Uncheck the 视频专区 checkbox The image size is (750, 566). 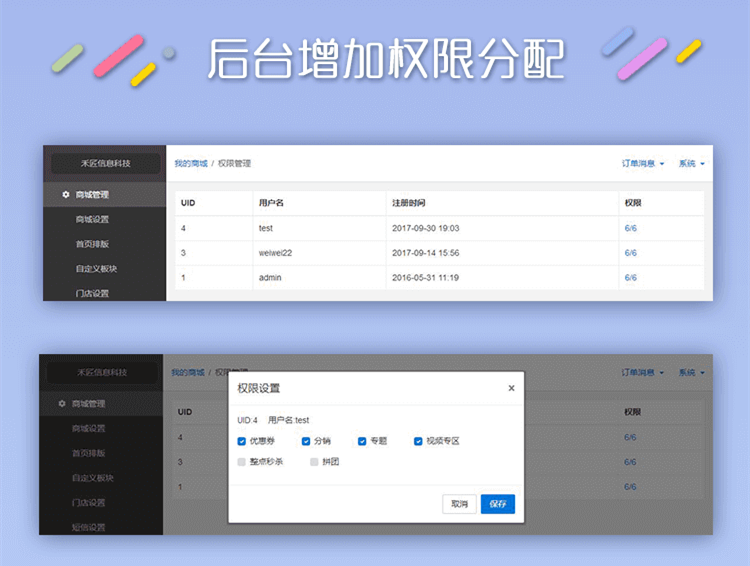tap(418, 441)
